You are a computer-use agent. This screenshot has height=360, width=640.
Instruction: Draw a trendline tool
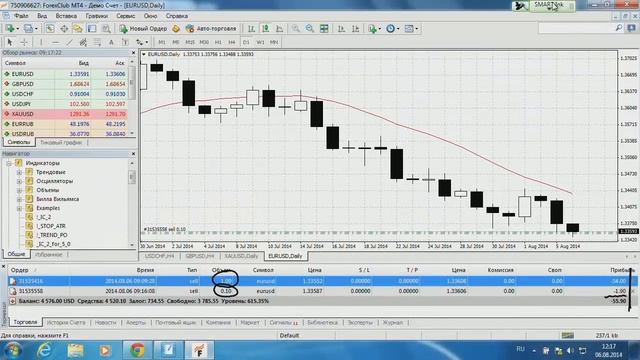tap(69, 42)
